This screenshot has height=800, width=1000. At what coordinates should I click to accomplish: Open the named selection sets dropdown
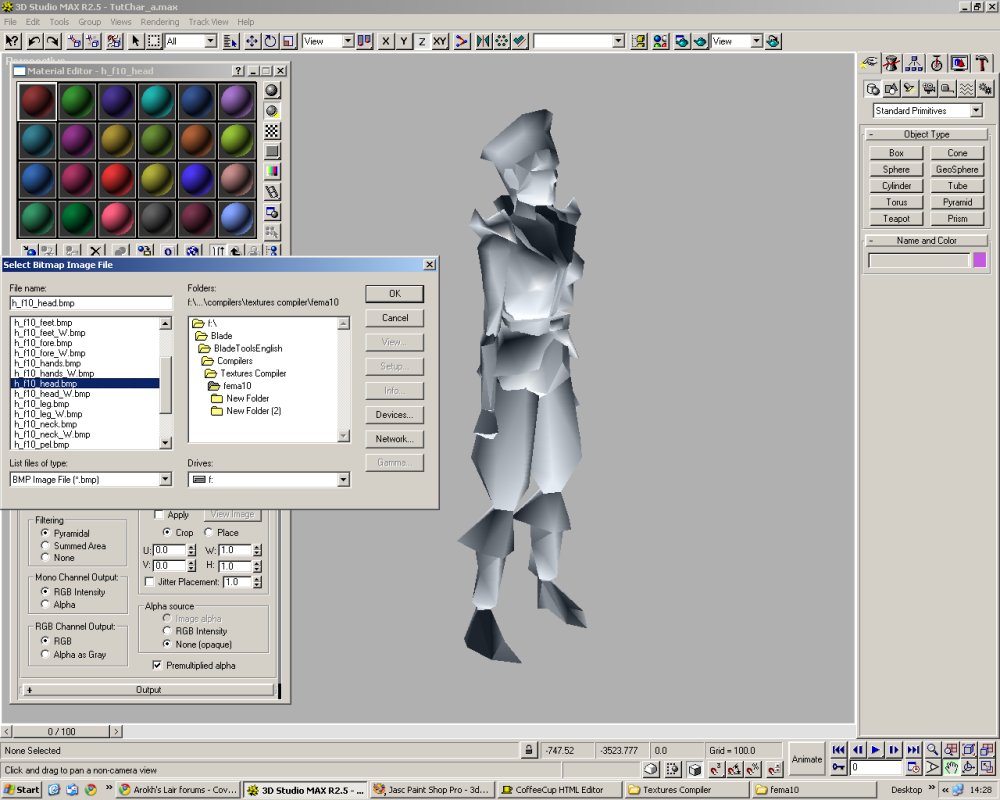click(618, 41)
